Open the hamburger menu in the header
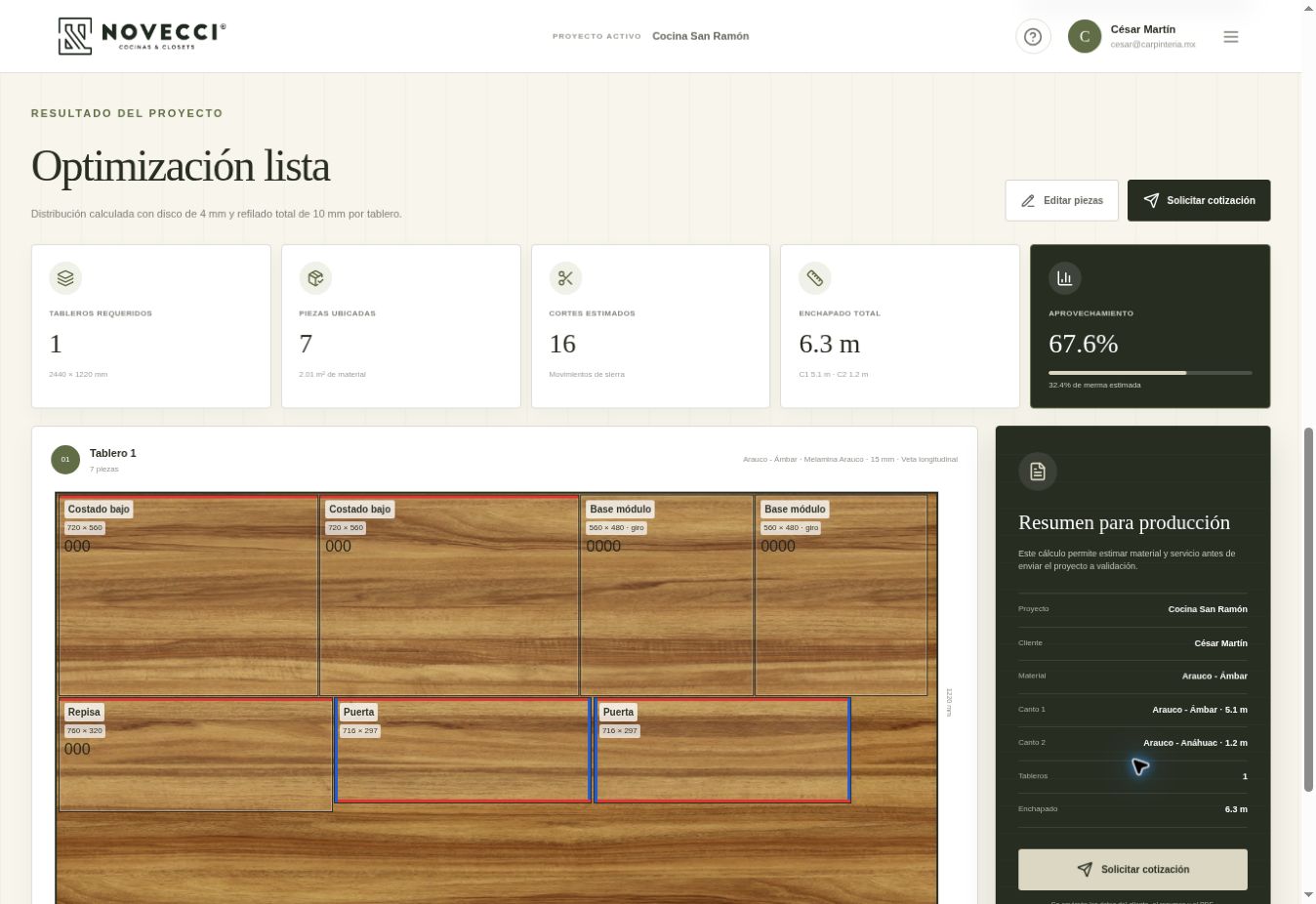Viewport: 1316px width, 904px height. point(1231,37)
